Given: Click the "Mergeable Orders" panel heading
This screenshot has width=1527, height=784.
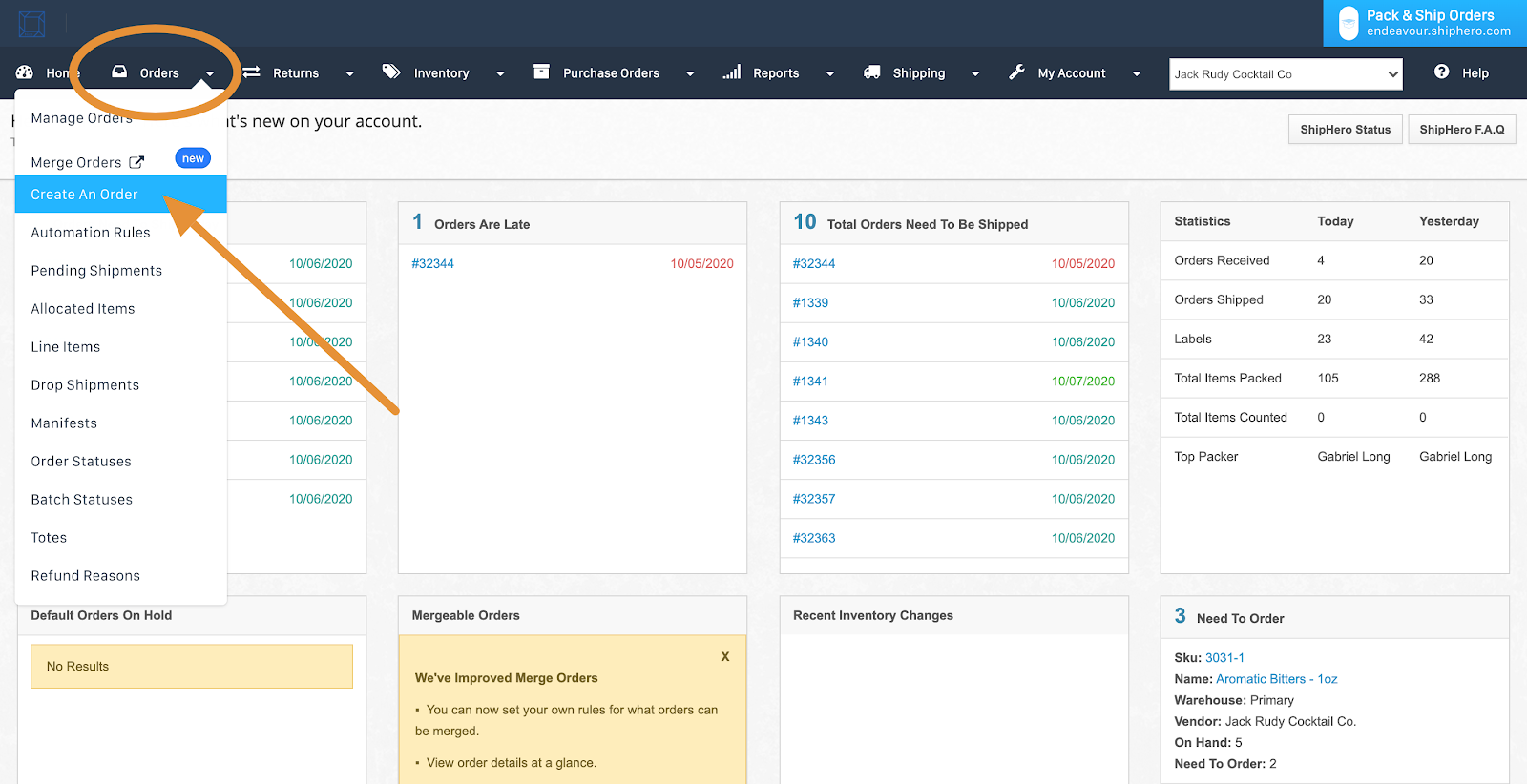Looking at the screenshot, I should (466, 616).
